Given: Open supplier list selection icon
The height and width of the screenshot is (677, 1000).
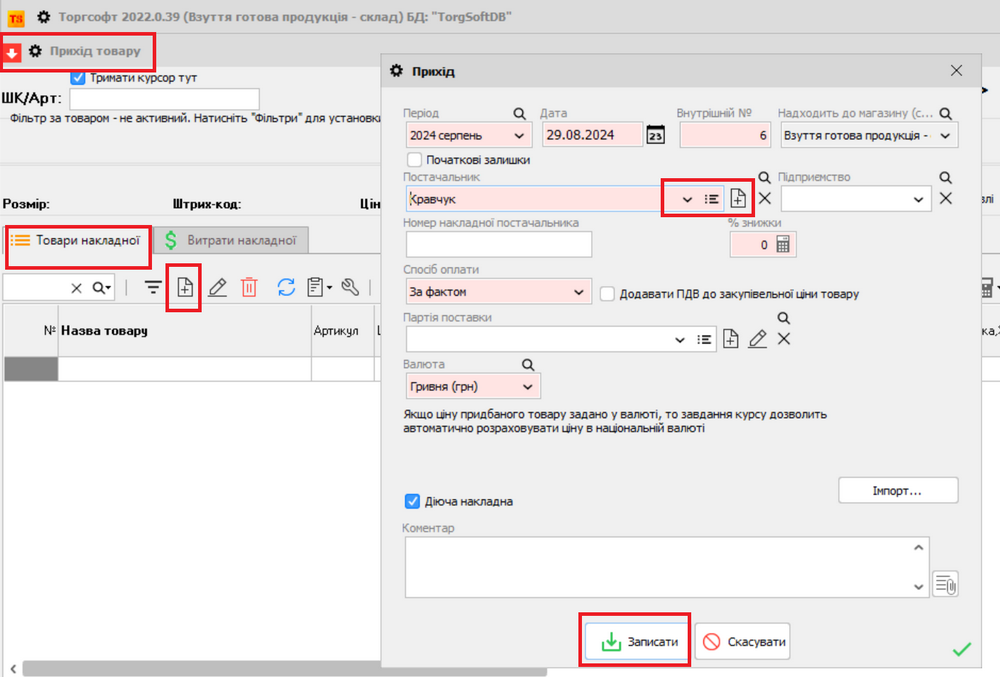Looking at the screenshot, I should click(x=711, y=198).
